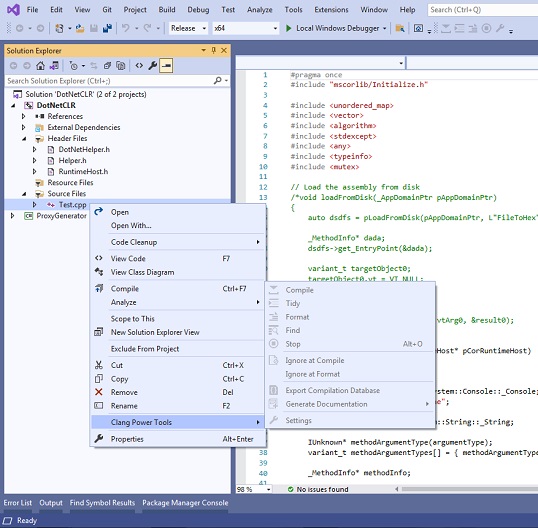Screen dimensions: 538x528
Task: Open the Output tab
Action: pos(51,503)
